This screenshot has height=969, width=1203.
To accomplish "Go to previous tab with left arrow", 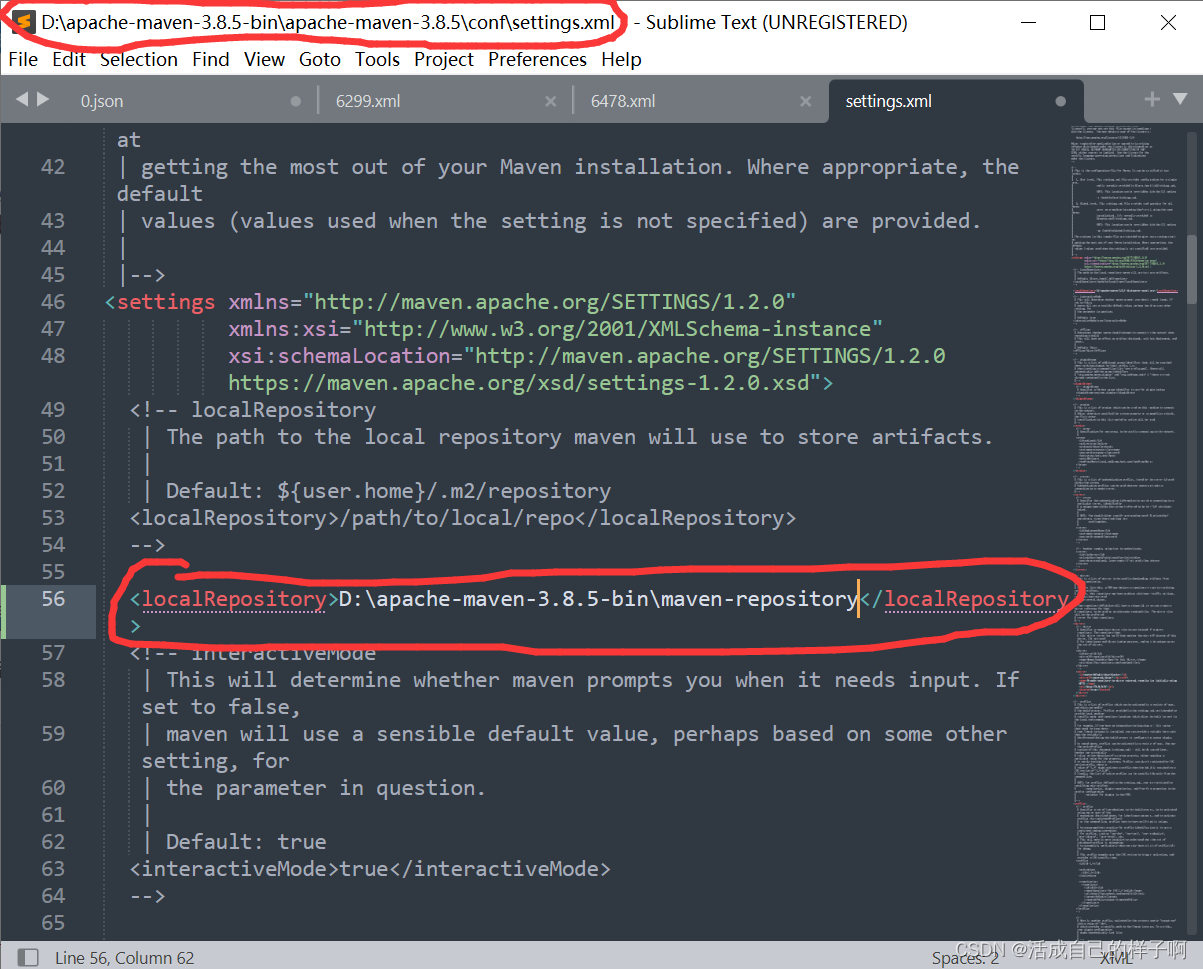I will pos(22,99).
